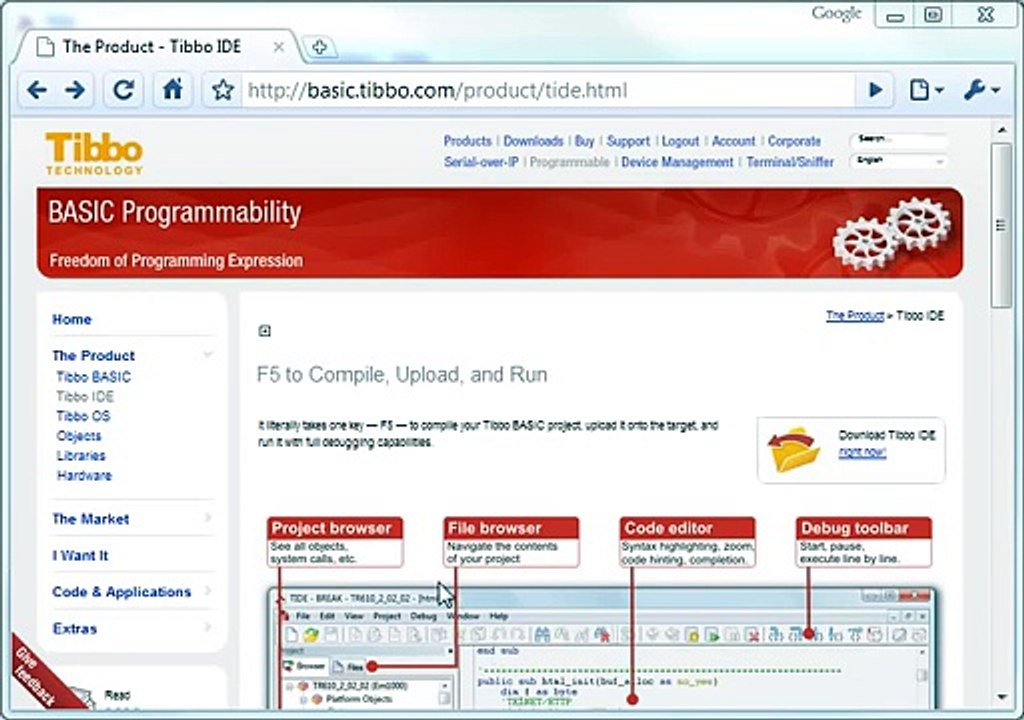The image size is (1024, 720).
Task: Open the English language dropdown
Action: pyautogui.click(x=899, y=161)
